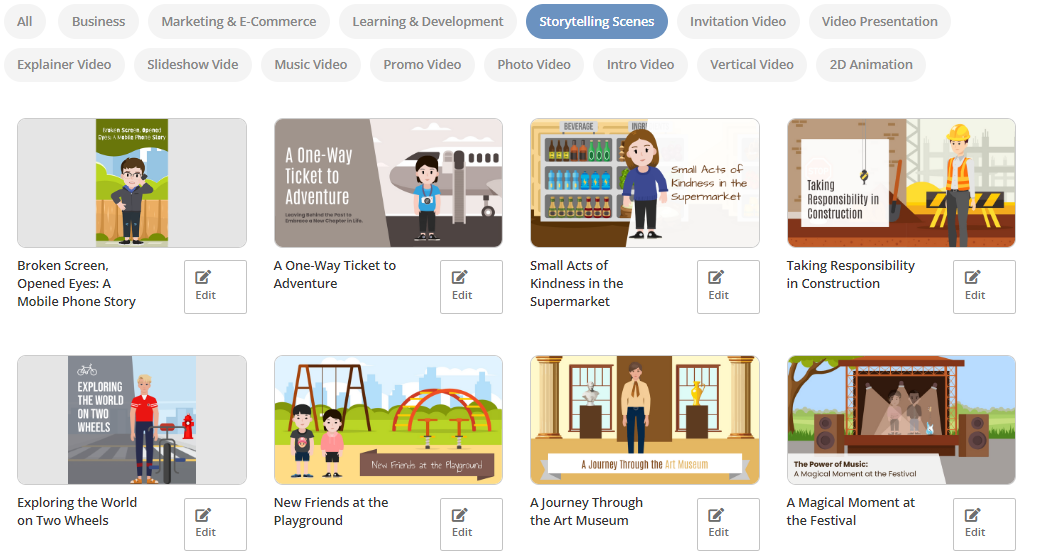Viewport: 1038px width, 560px height.
Task: Choose Marketing & E-Commerce category
Action: [239, 21]
